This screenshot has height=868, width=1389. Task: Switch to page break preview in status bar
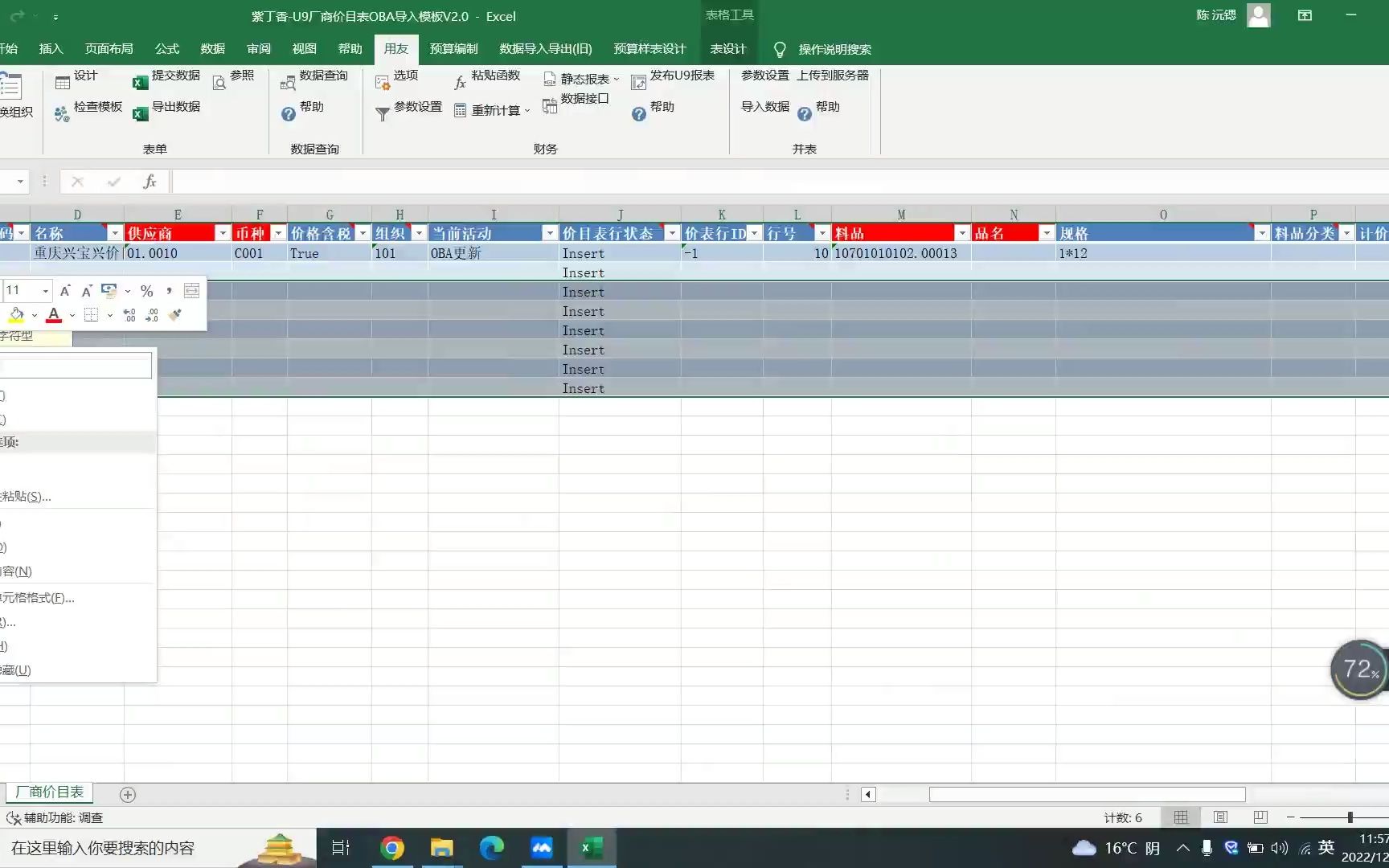[1260, 817]
